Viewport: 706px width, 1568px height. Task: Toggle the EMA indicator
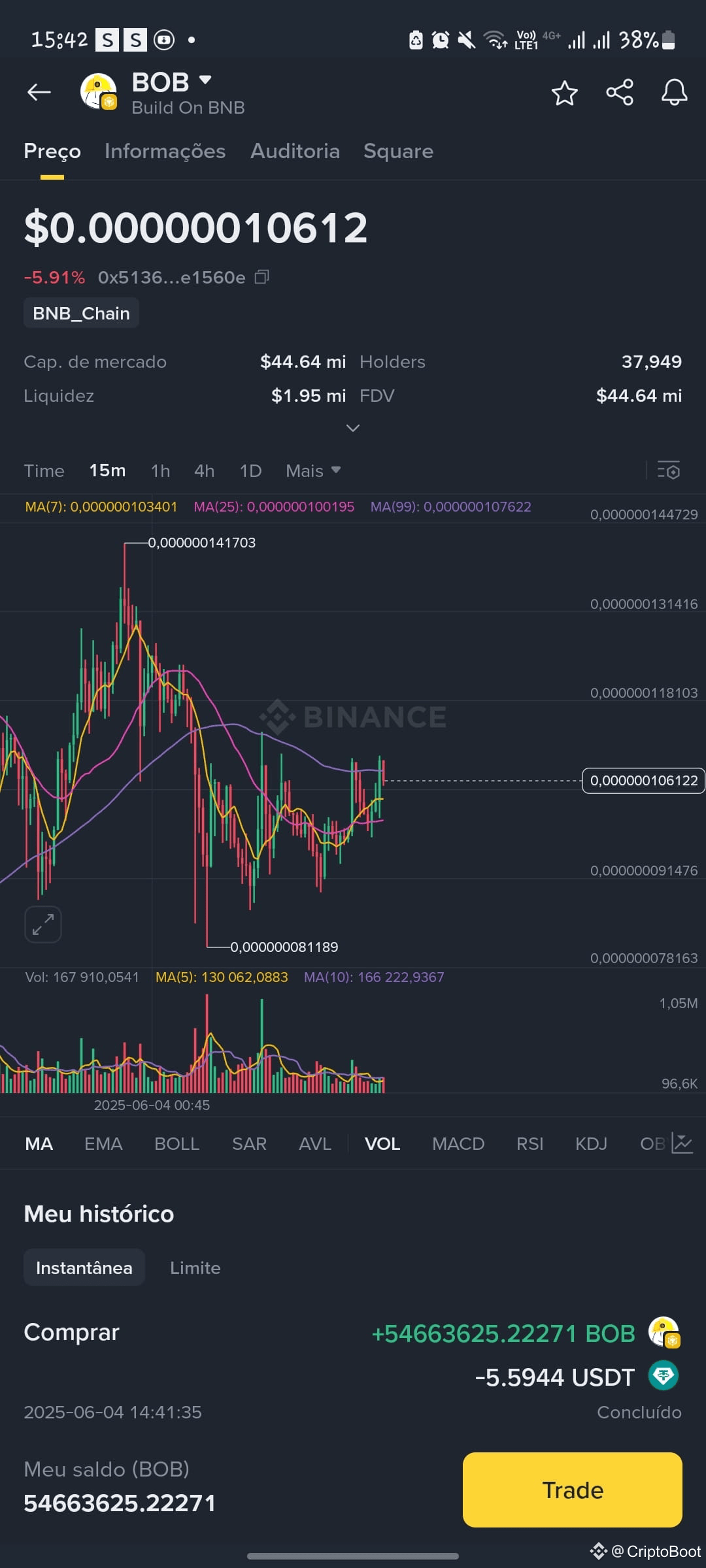click(103, 1143)
